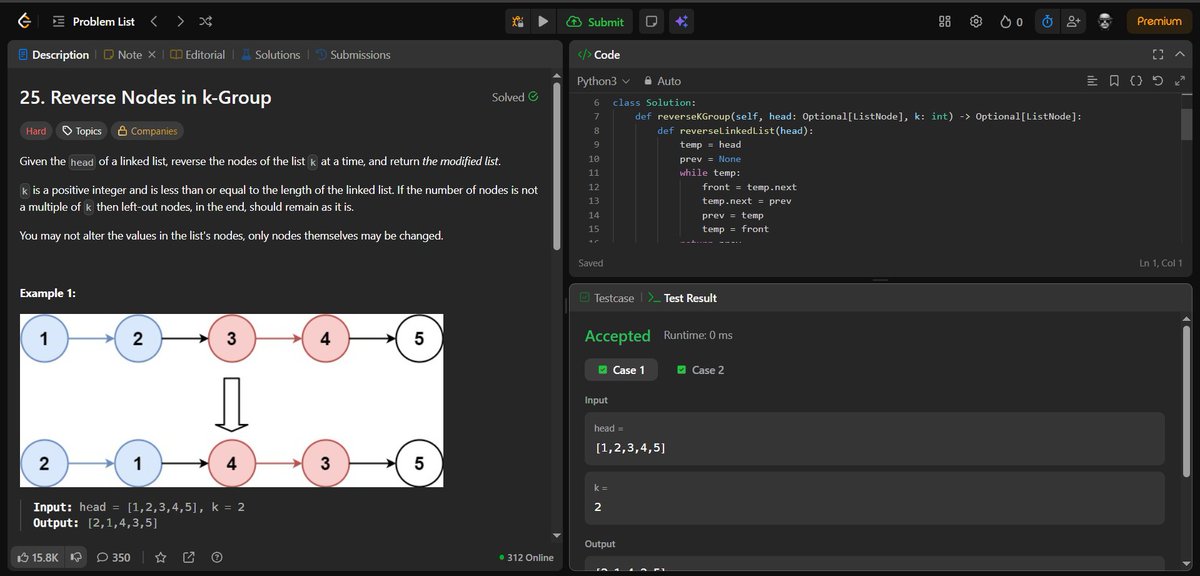This screenshot has width=1200, height=576.
Task: Open the user avatar profile menu
Action: pyautogui.click(x=1104, y=21)
